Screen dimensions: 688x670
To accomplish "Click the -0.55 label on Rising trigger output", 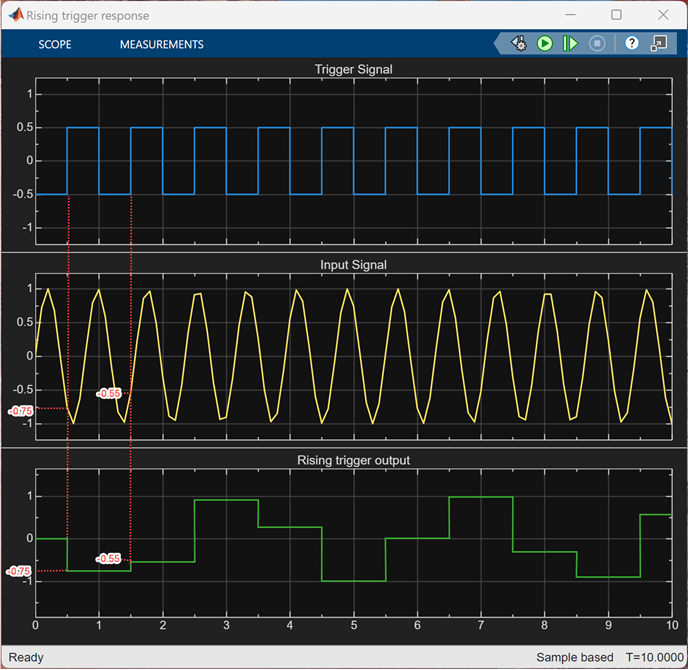I will coord(108,558).
